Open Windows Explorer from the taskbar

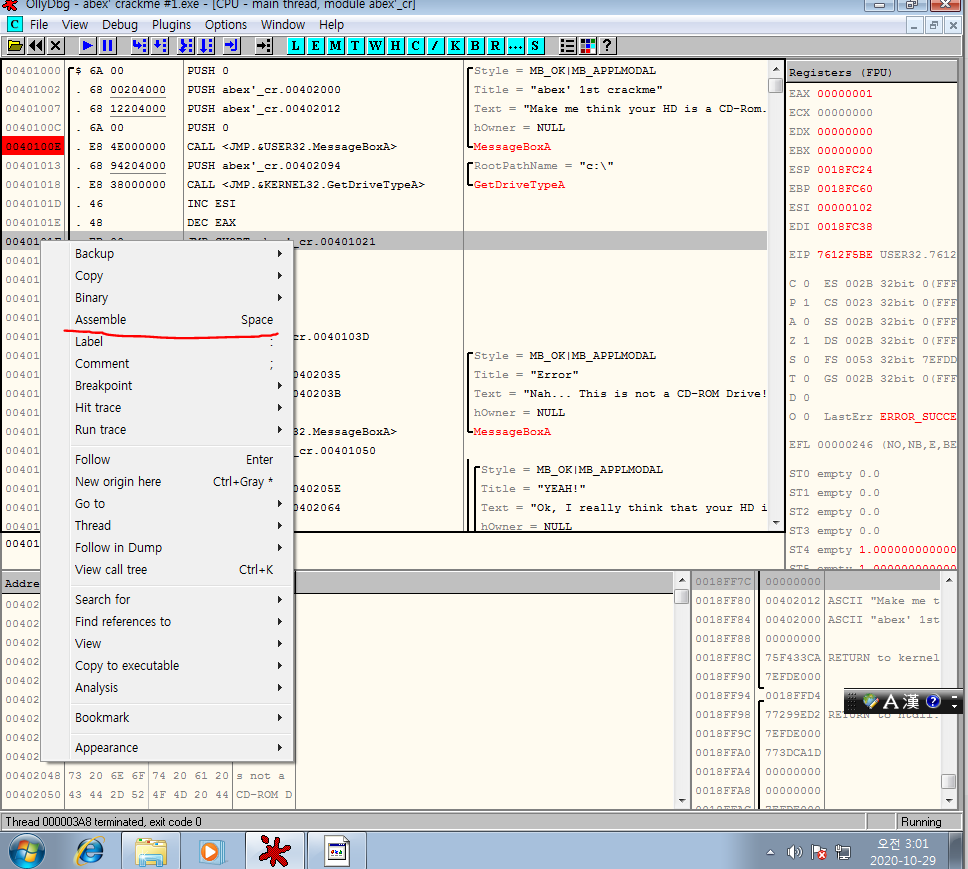[151, 852]
